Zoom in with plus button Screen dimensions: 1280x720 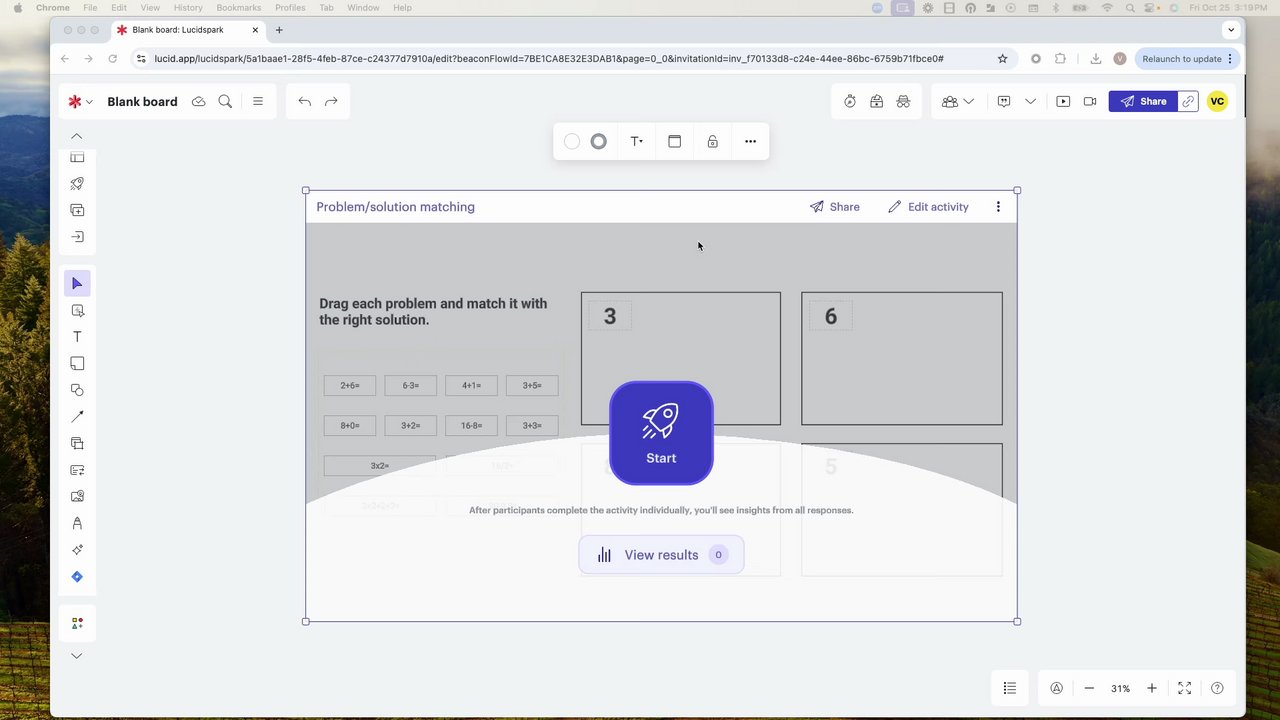tap(1151, 688)
